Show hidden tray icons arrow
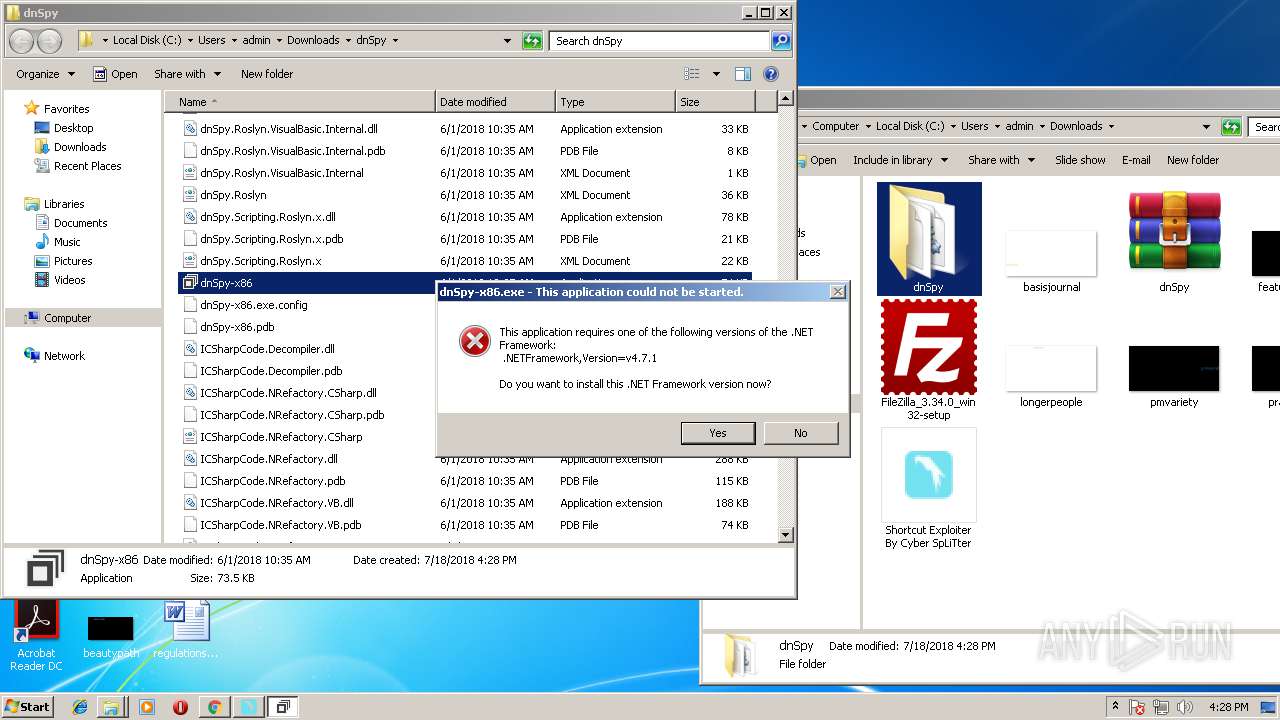This screenshot has width=1280, height=720. (x=1115, y=707)
